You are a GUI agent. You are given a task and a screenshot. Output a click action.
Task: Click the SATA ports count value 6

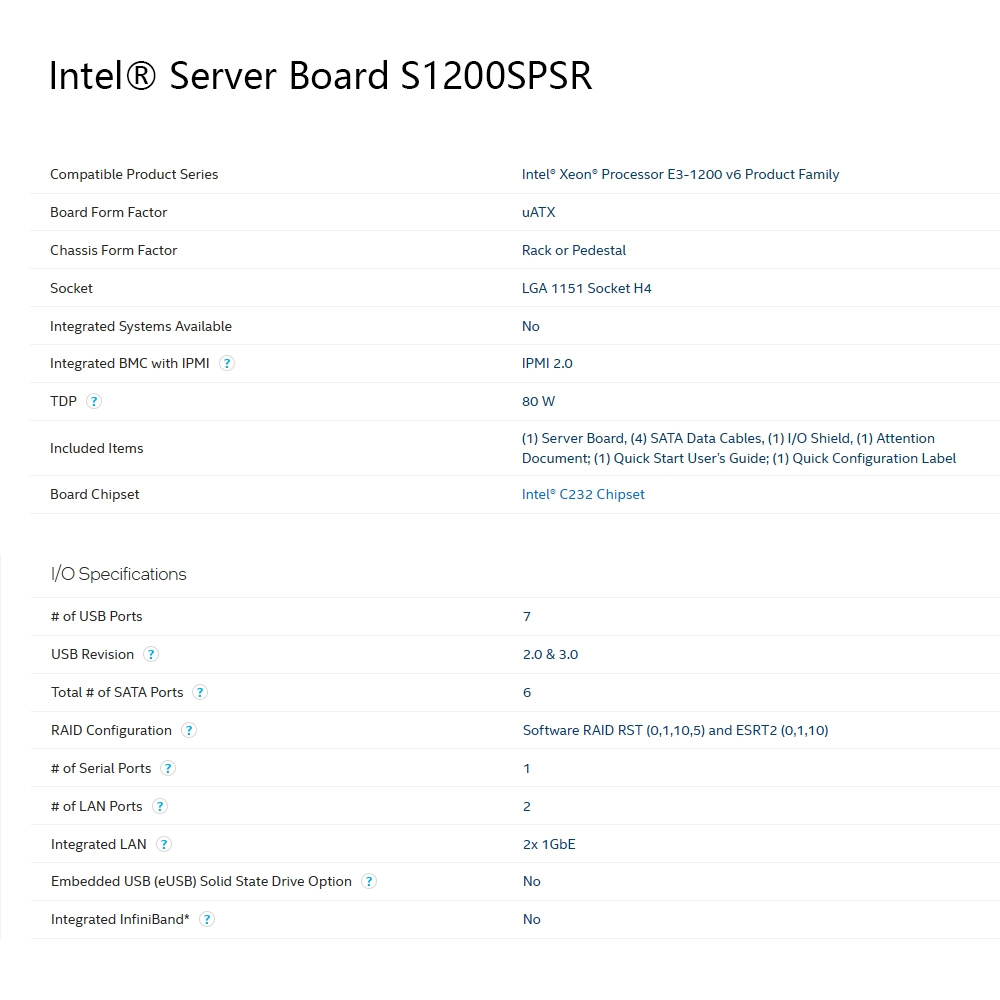[527, 693]
